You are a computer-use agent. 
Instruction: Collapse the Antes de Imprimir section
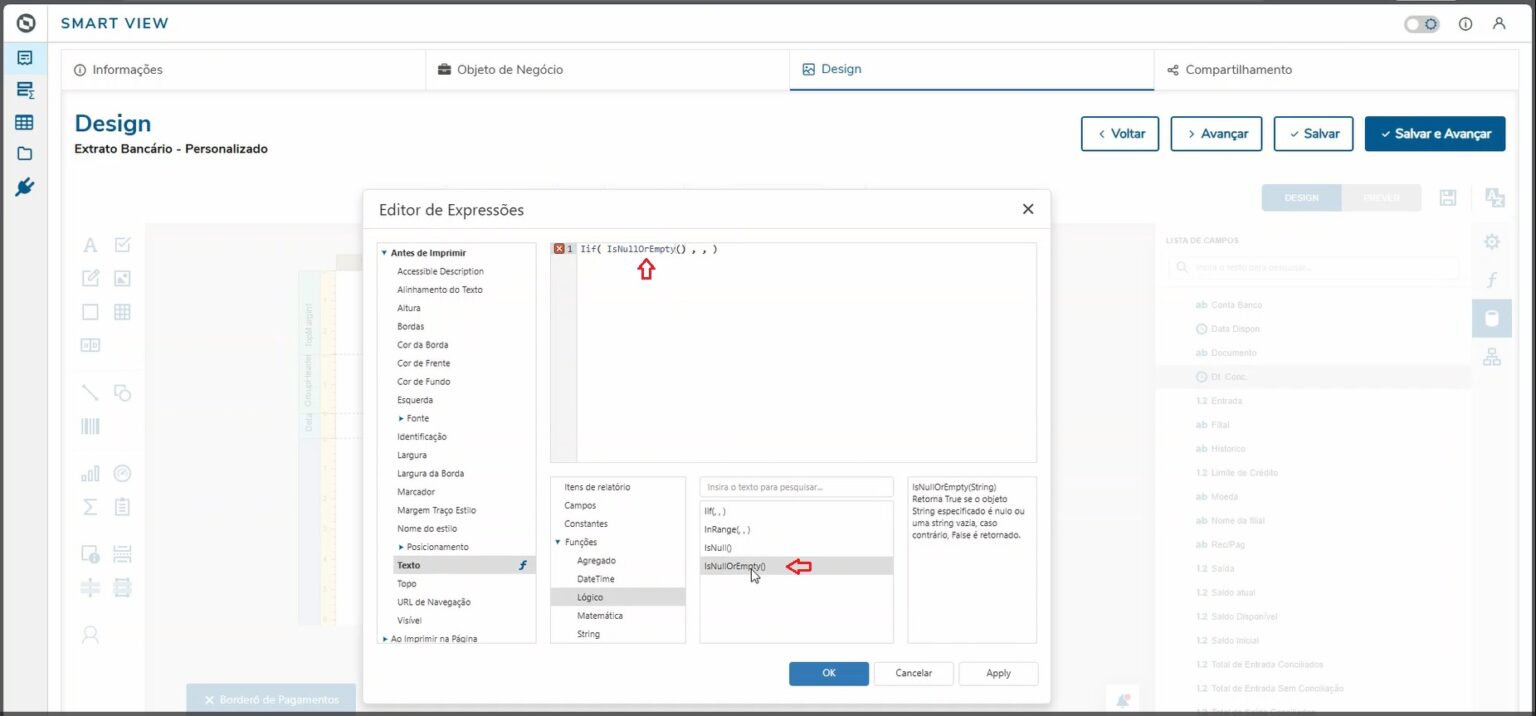(x=383, y=252)
